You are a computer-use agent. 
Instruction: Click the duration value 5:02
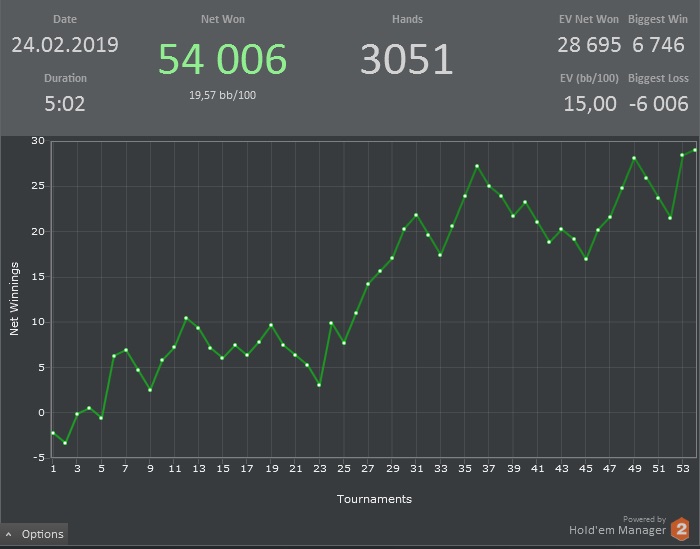tap(65, 104)
